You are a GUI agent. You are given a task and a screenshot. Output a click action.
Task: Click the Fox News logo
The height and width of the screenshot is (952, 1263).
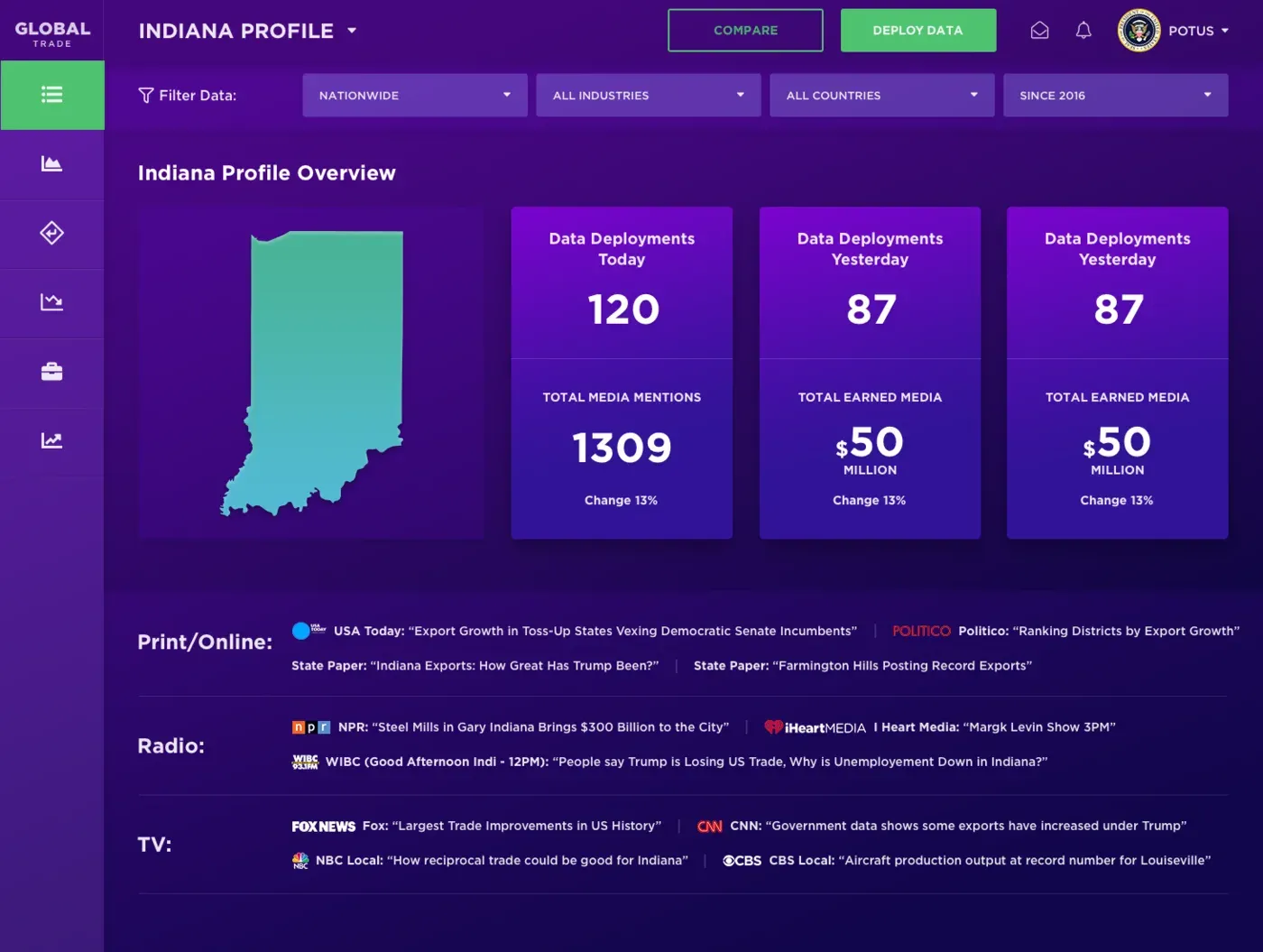[x=324, y=827]
